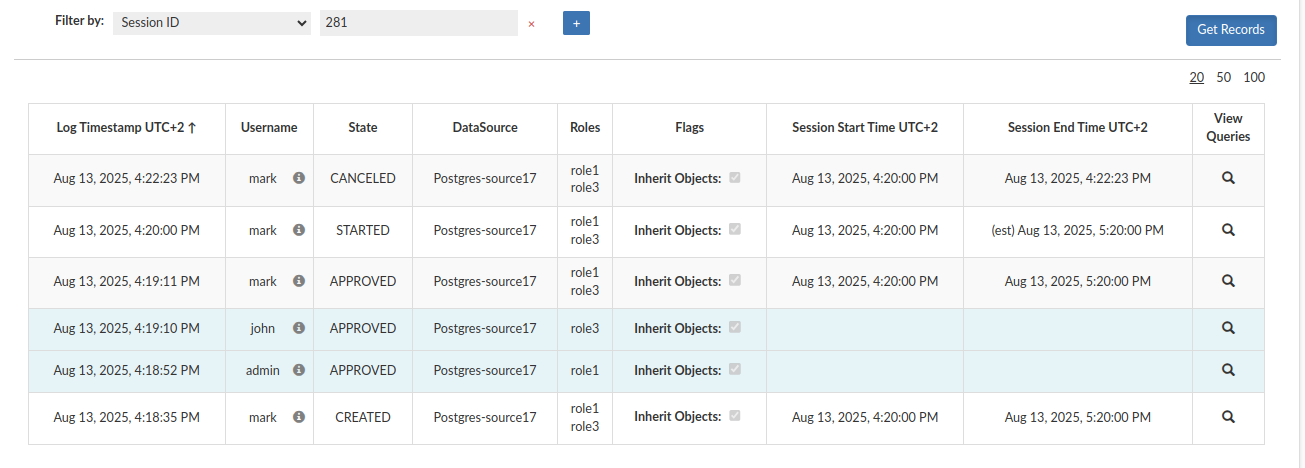Show 50 records per page

click(x=1224, y=77)
